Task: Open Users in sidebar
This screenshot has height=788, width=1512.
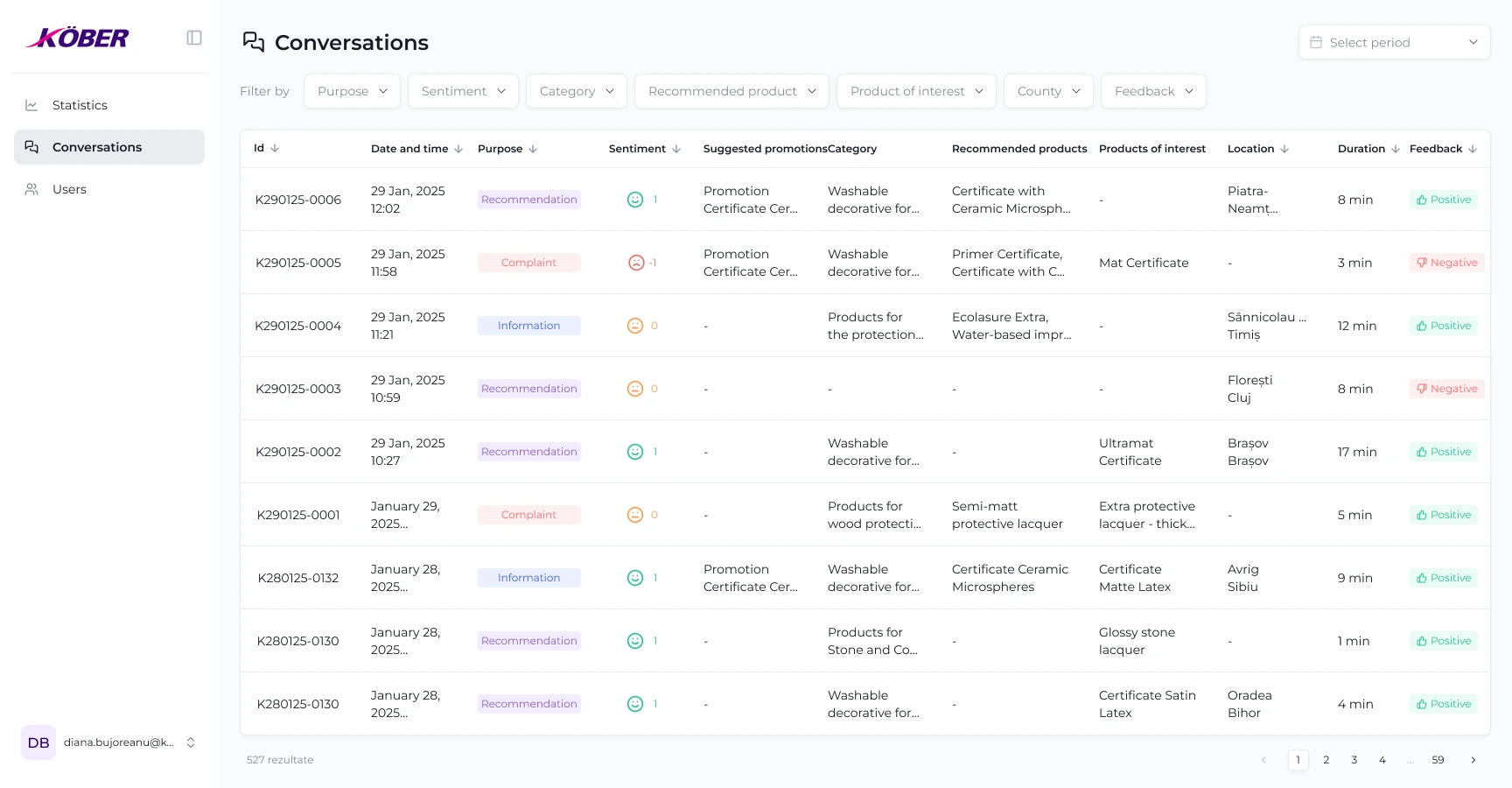Action: coord(109,189)
